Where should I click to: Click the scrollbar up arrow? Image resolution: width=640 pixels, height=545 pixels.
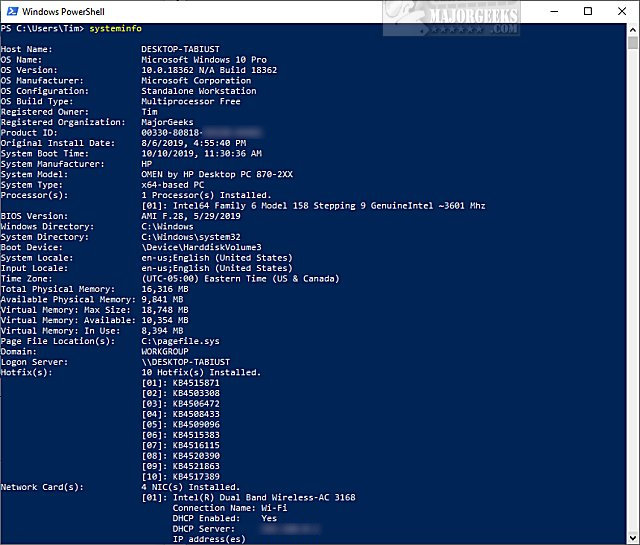point(632,28)
